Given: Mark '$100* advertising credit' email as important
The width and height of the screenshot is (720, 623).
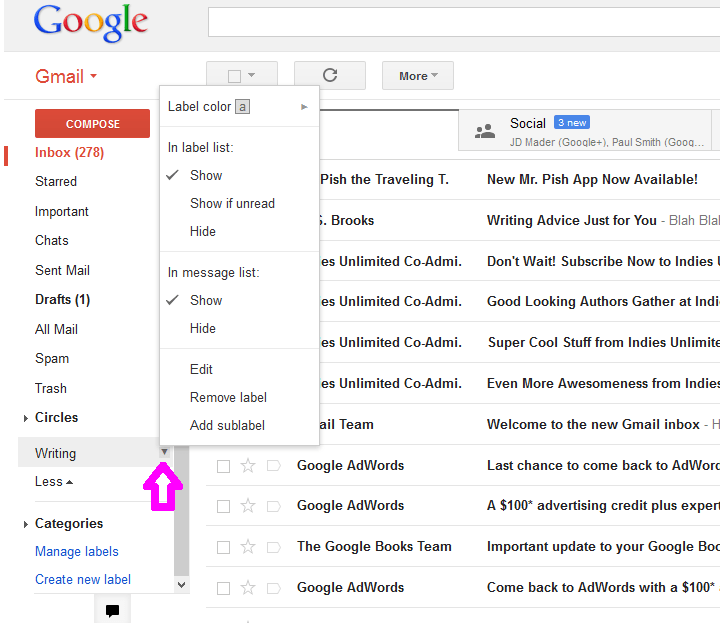Looking at the screenshot, I should (274, 506).
